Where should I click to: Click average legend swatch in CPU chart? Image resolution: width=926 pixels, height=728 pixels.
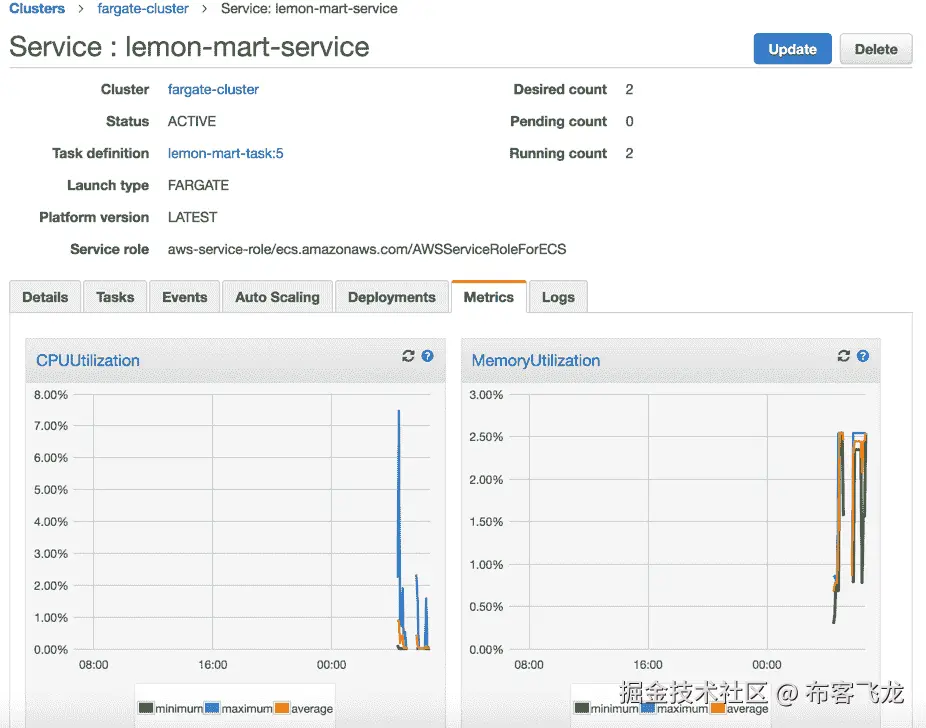click(x=282, y=707)
